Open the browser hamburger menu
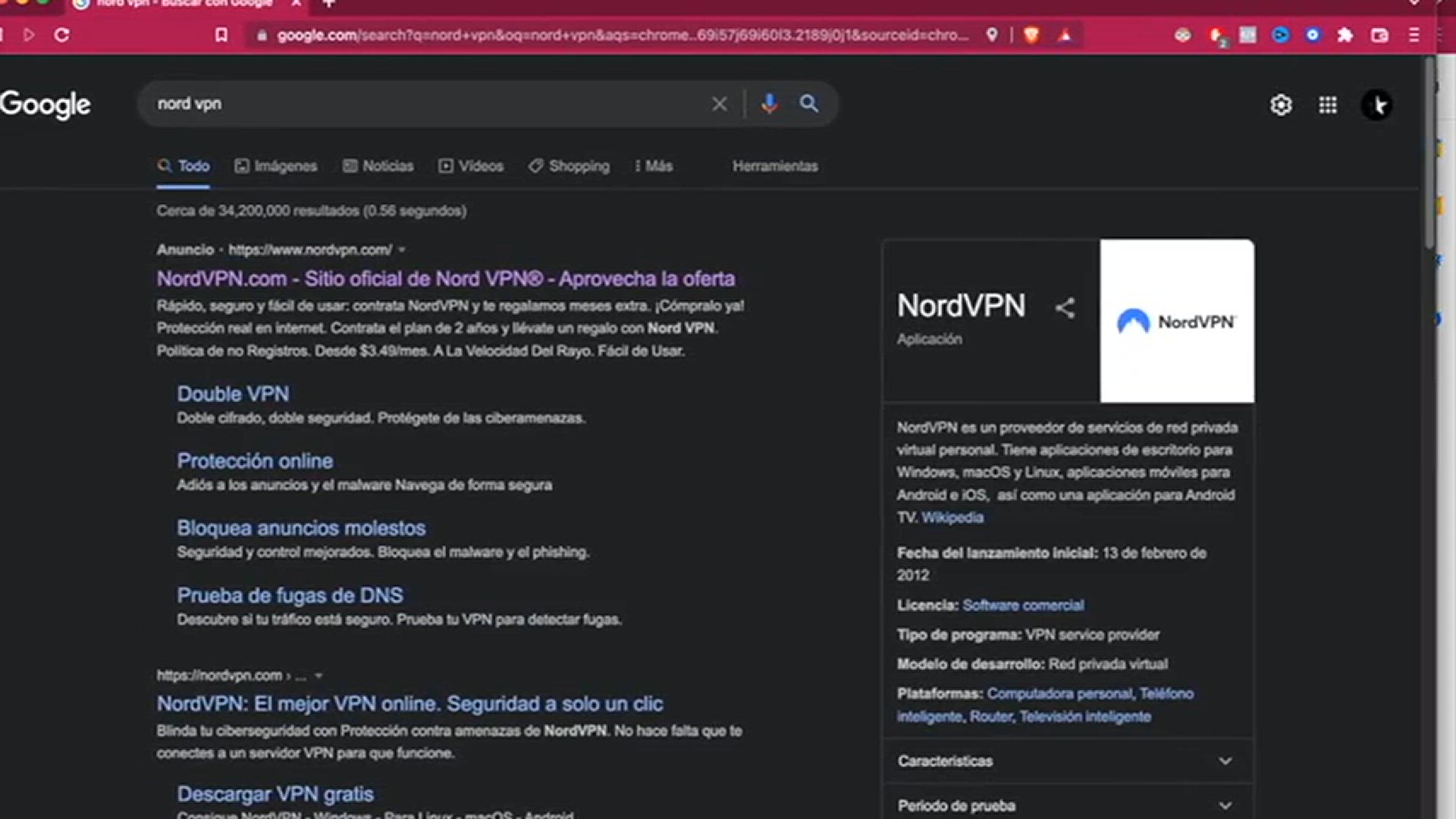This screenshot has width=1456, height=819. [x=1414, y=35]
